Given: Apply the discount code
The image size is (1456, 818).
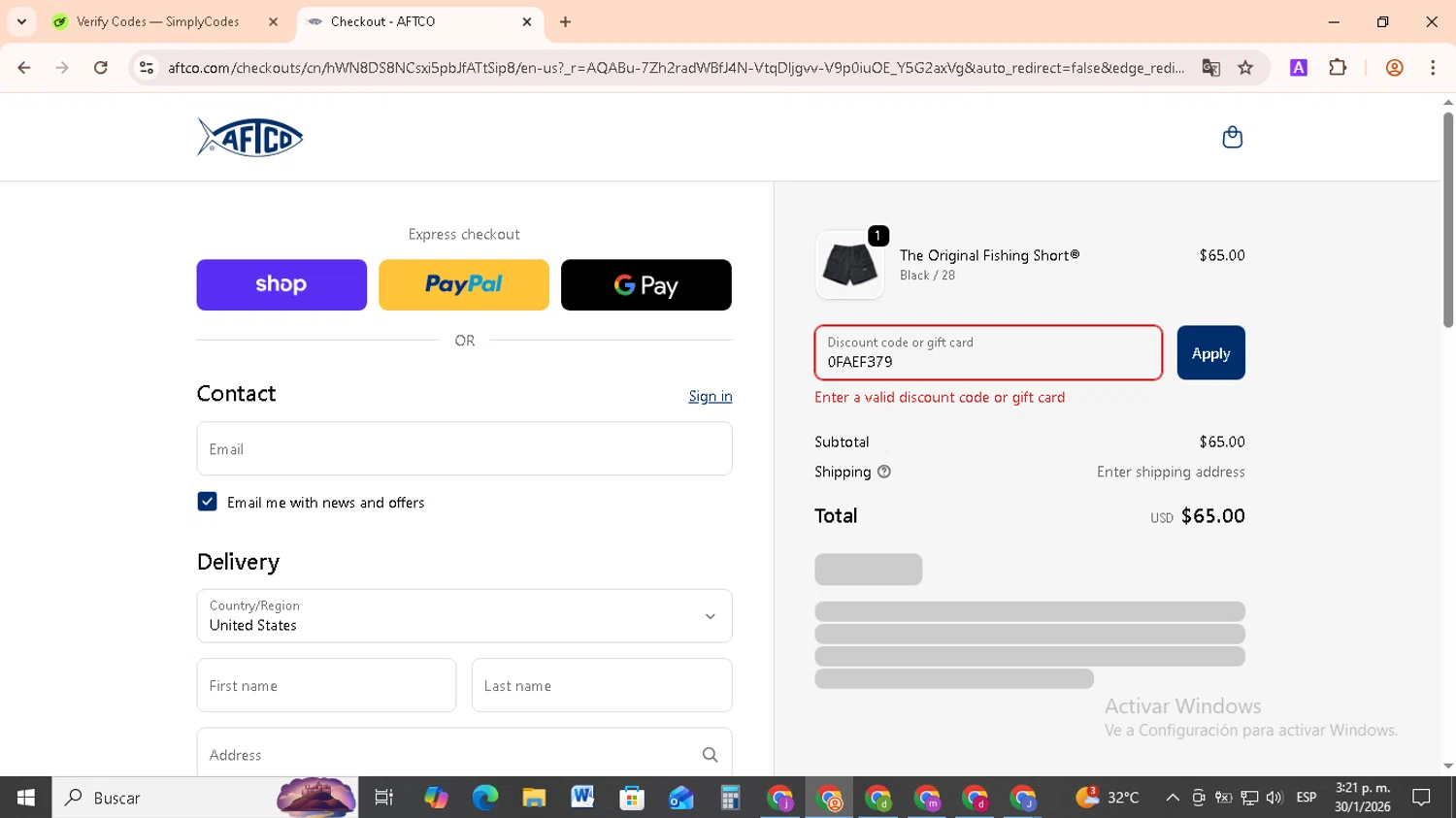Looking at the screenshot, I should (x=1210, y=352).
